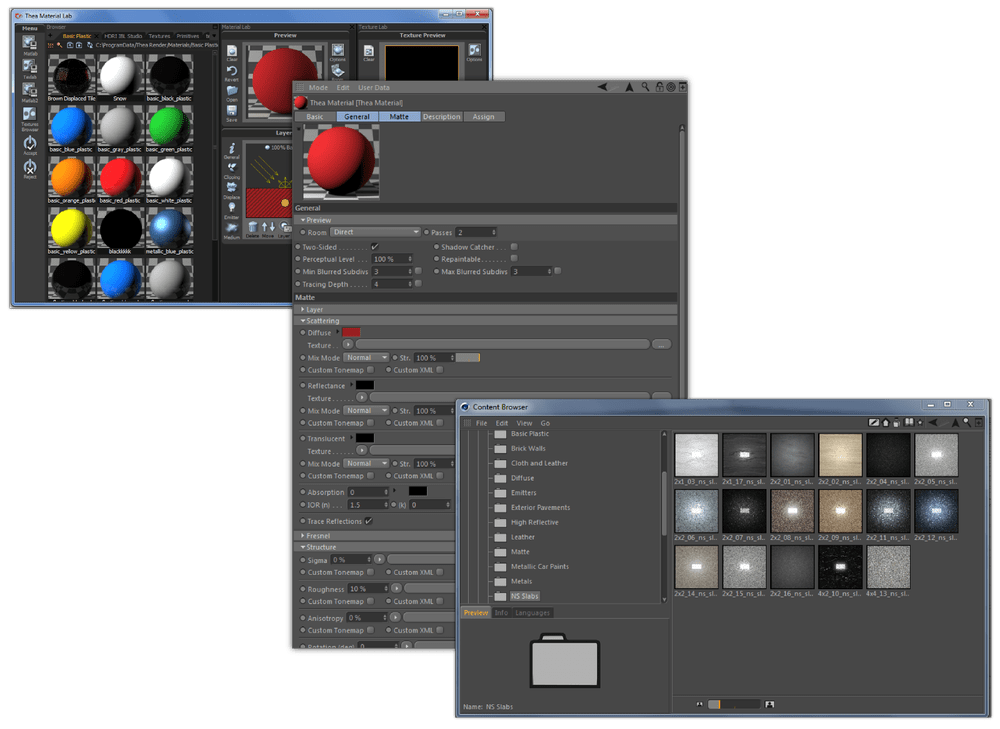Select the Emitter layer icon

click(232, 207)
